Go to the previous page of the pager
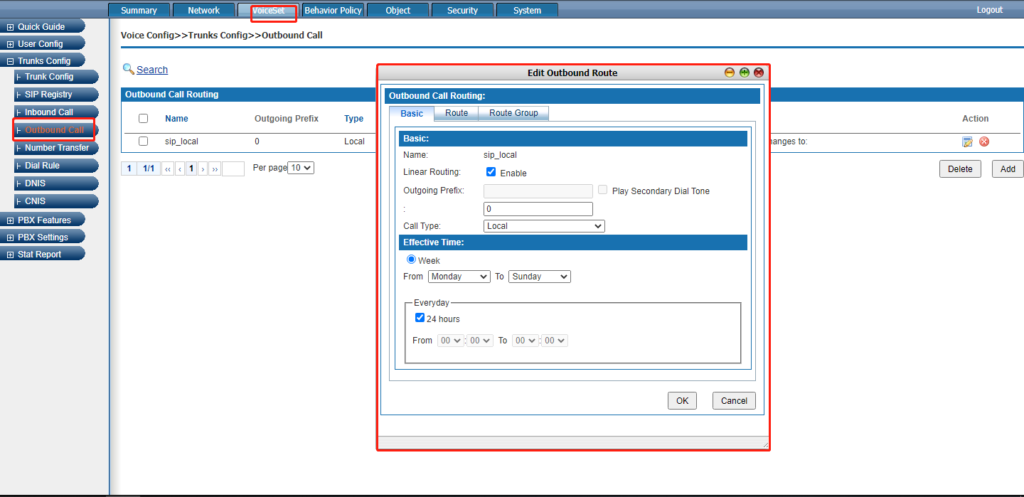 coord(180,168)
